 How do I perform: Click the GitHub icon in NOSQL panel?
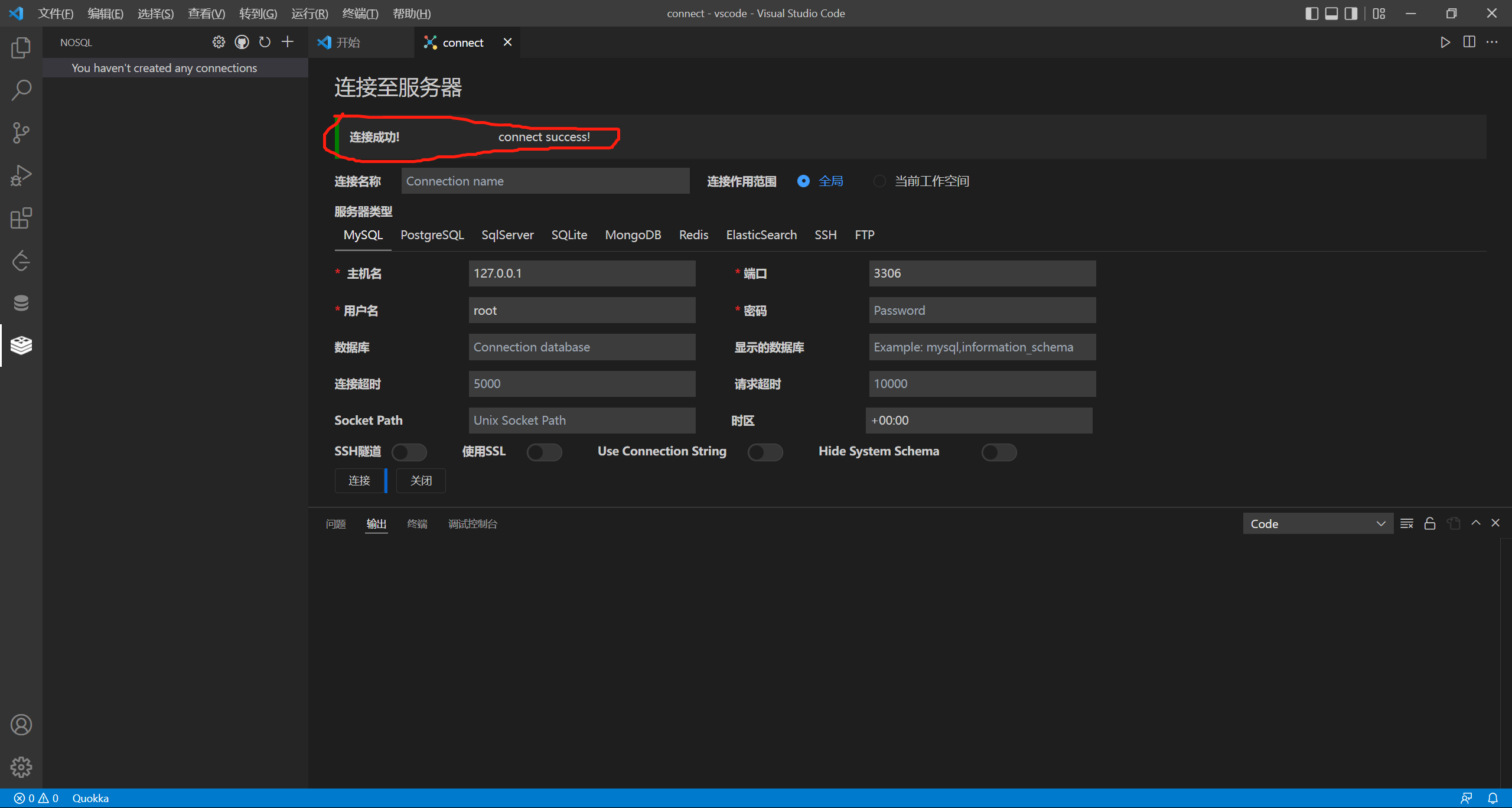(x=242, y=42)
